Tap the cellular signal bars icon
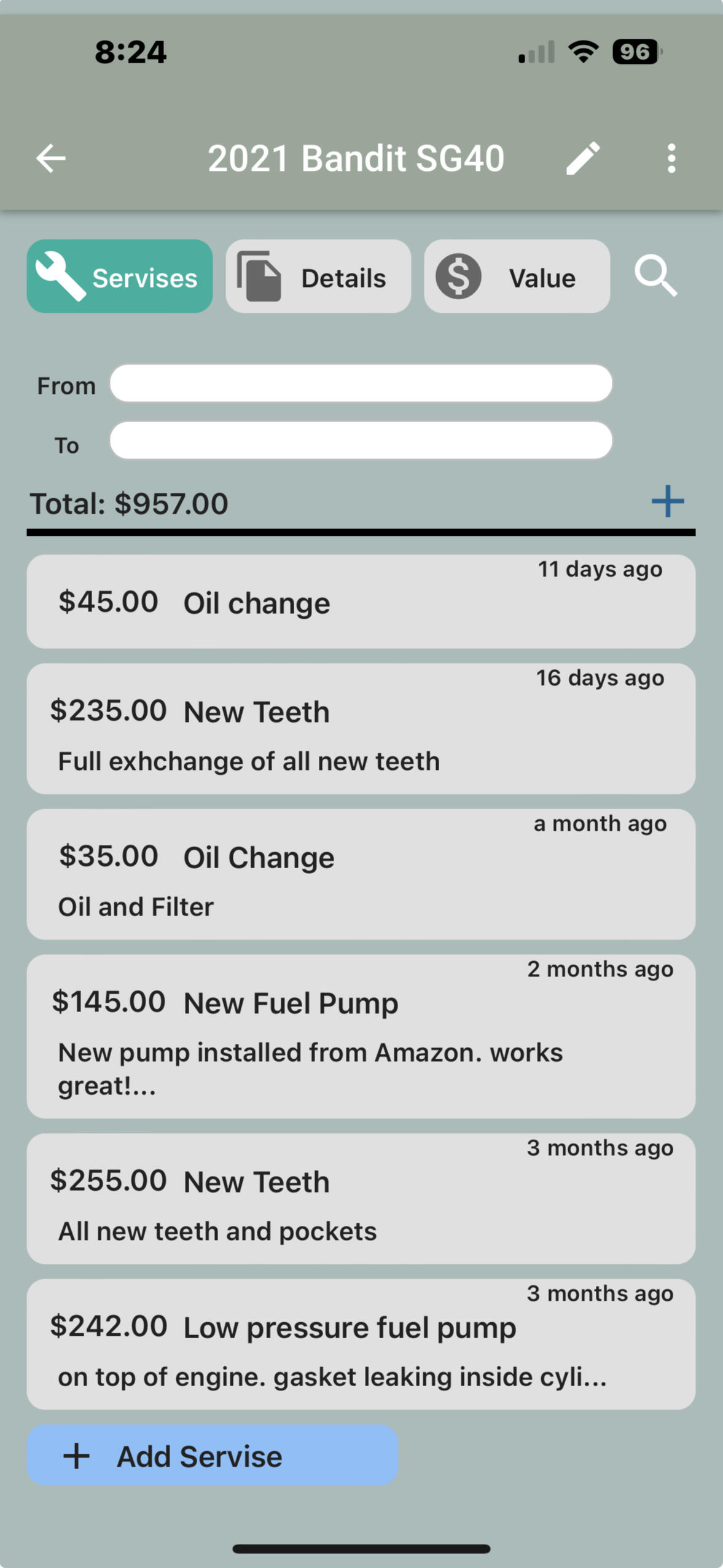Screen dimensions: 723x1568 click(x=536, y=53)
